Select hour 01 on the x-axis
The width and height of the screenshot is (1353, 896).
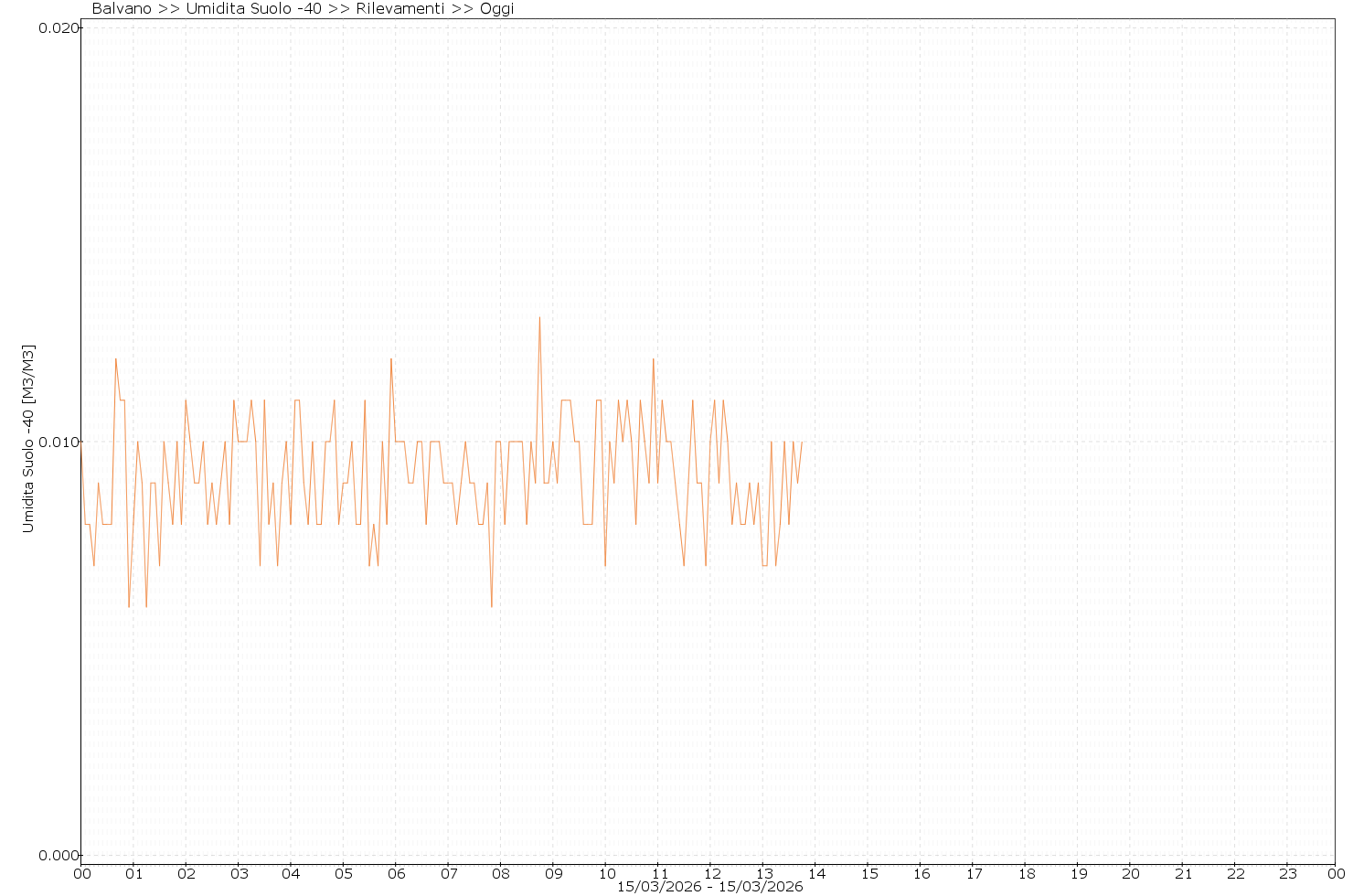[133, 873]
